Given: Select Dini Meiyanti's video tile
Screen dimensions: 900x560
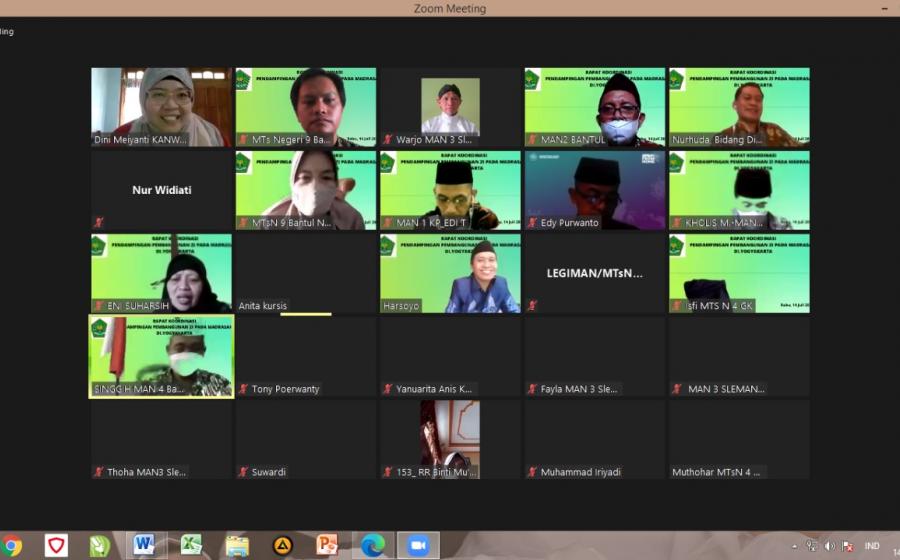Looking at the screenshot, I should click(x=161, y=107).
